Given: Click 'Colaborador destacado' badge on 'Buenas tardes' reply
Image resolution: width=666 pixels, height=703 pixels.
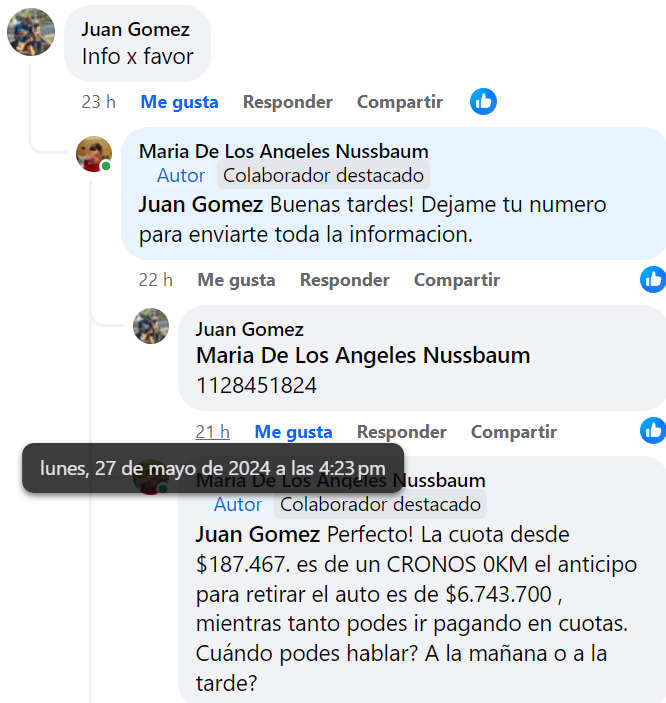Looking at the screenshot, I should click(323, 176).
